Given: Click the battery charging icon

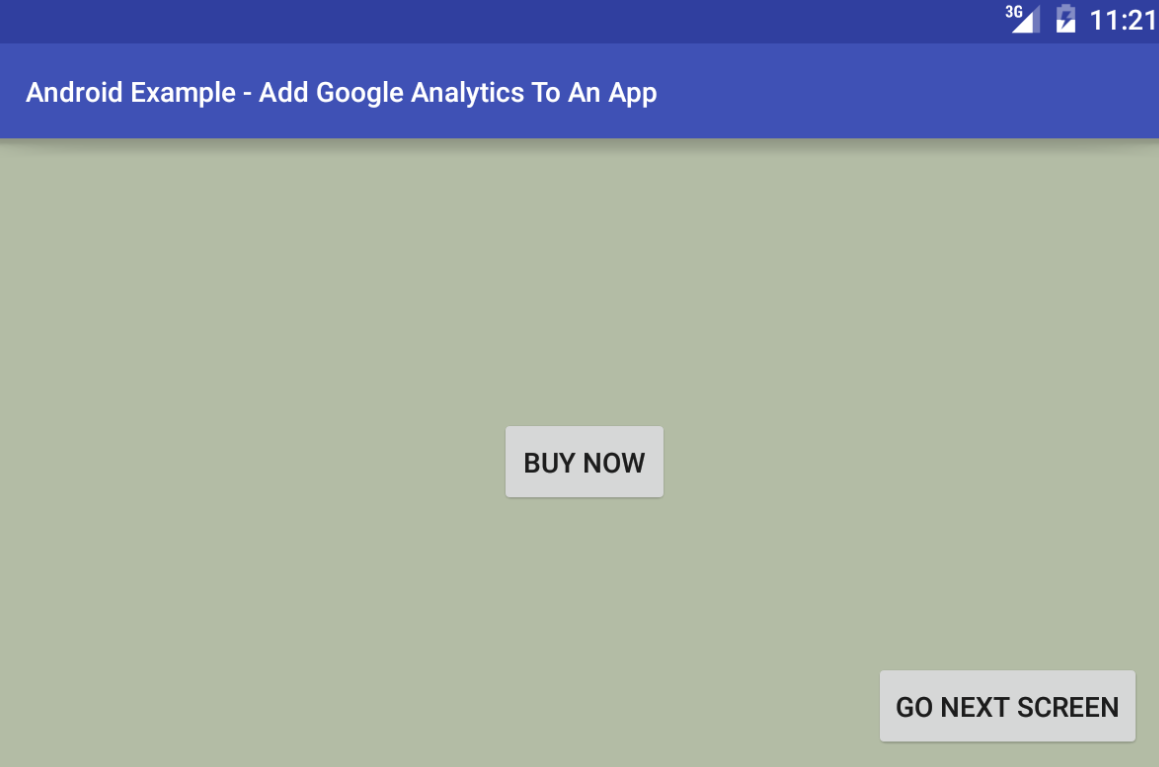Looking at the screenshot, I should [1066, 19].
